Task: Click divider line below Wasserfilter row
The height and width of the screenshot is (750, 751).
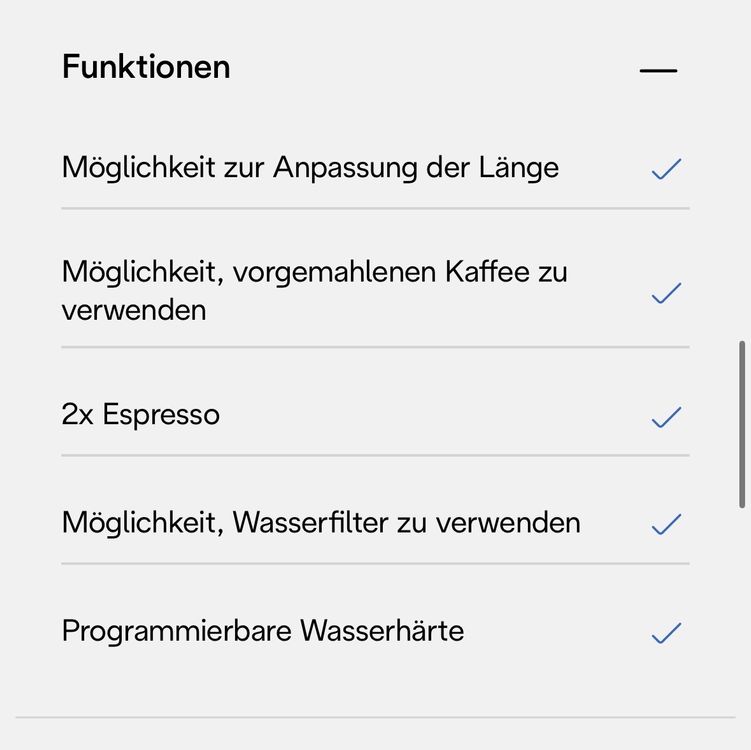Action: (376, 563)
